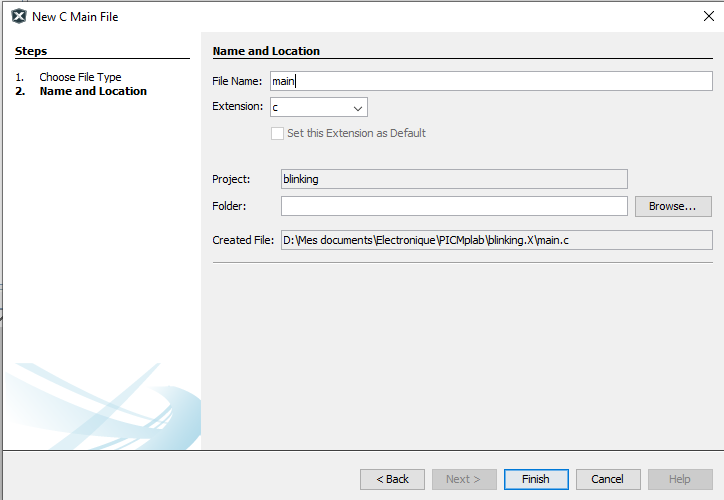The image size is (724, 500).
Task: Click the New C Main File title text
Action: (75, 17)
